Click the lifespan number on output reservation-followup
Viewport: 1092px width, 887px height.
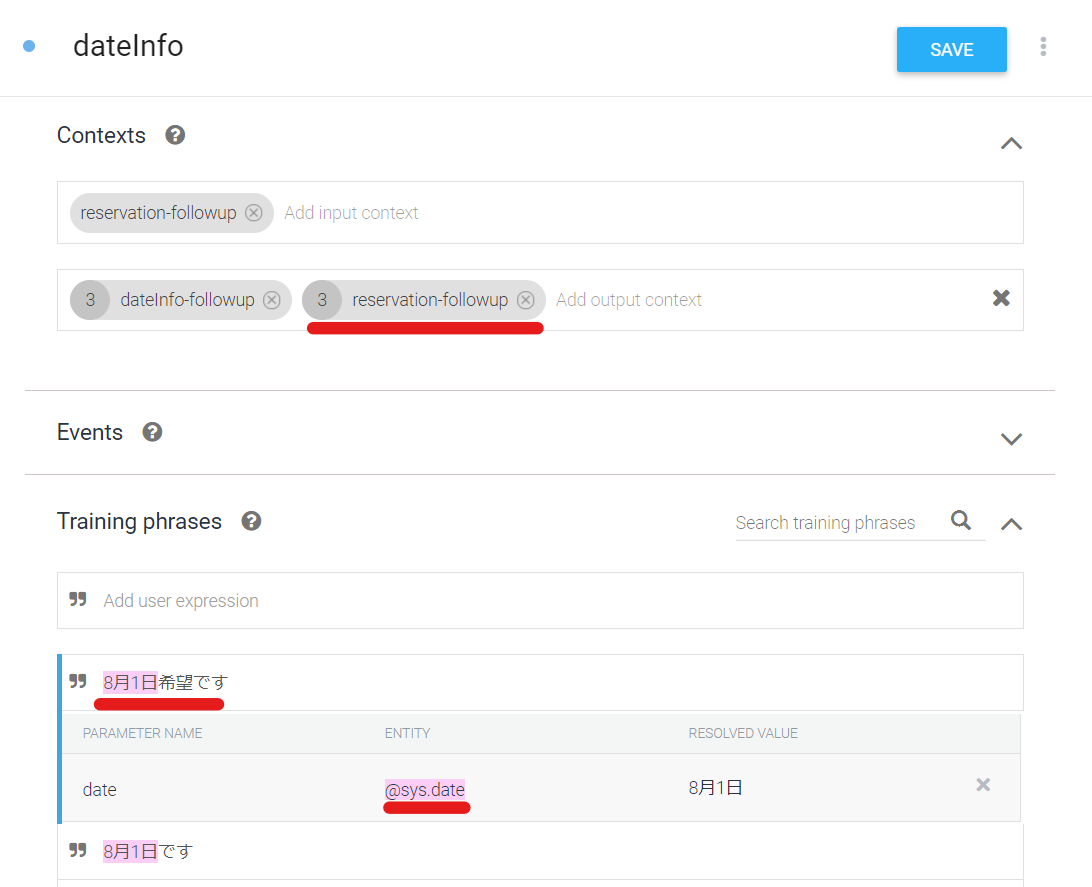[322, 300]
